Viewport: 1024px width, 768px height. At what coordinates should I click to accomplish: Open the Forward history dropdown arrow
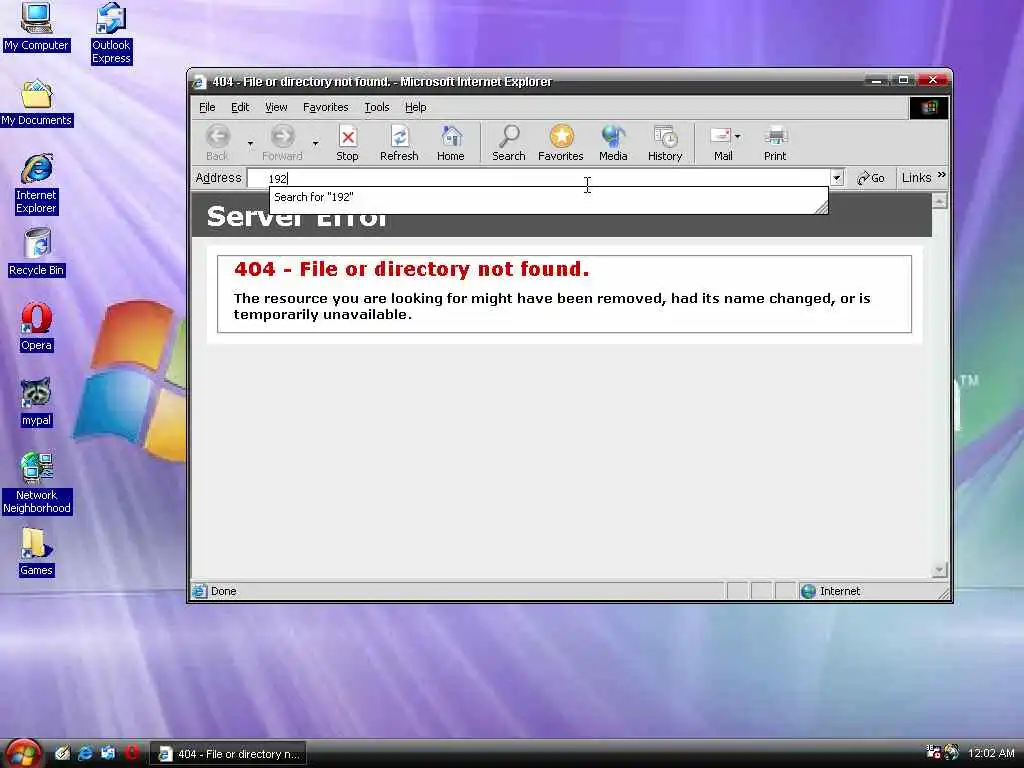click(315, 143)
